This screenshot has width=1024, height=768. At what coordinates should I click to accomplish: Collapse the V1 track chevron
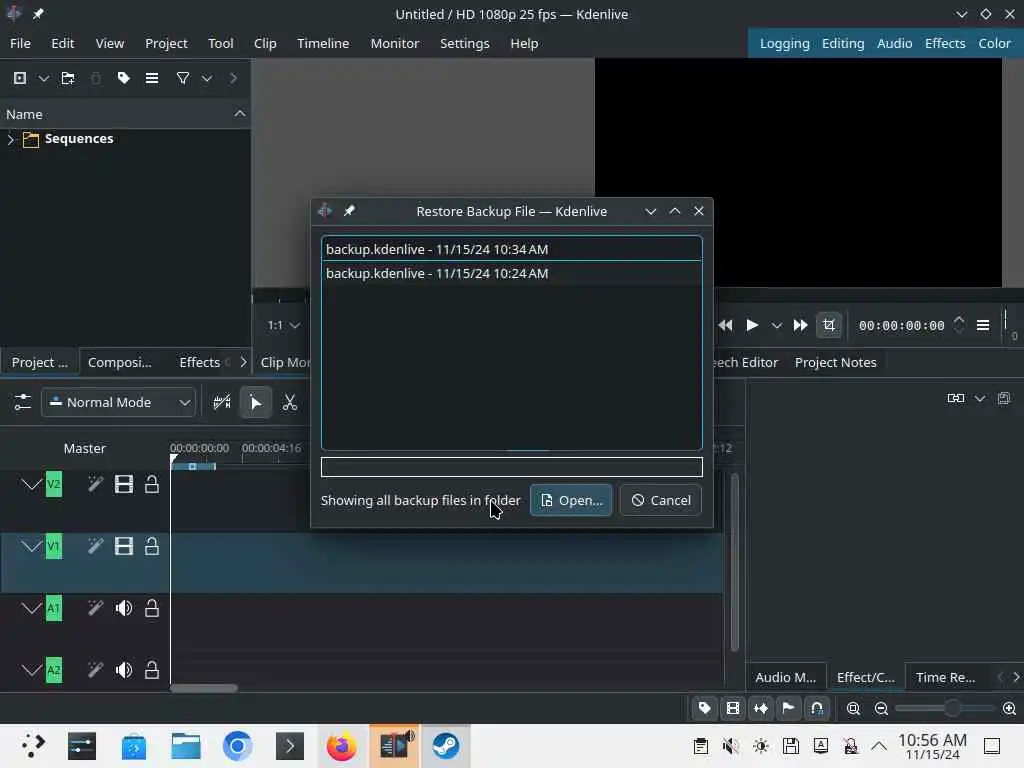31,546
